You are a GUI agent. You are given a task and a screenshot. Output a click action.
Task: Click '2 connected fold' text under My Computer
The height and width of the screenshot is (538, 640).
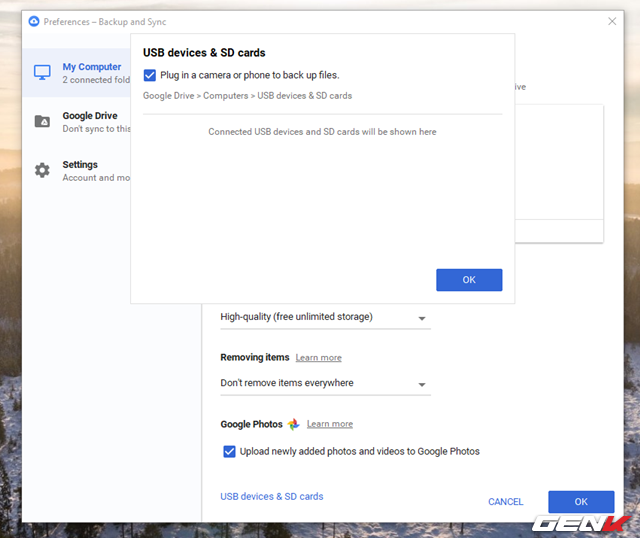(x=96, y=80)
